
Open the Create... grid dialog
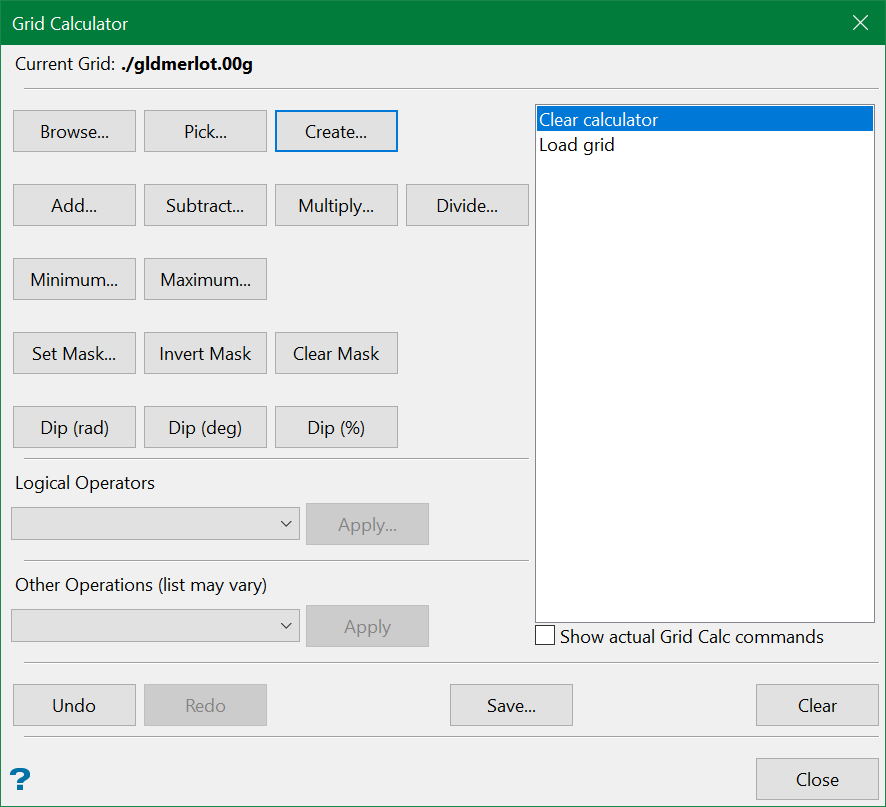coord(336,132)
